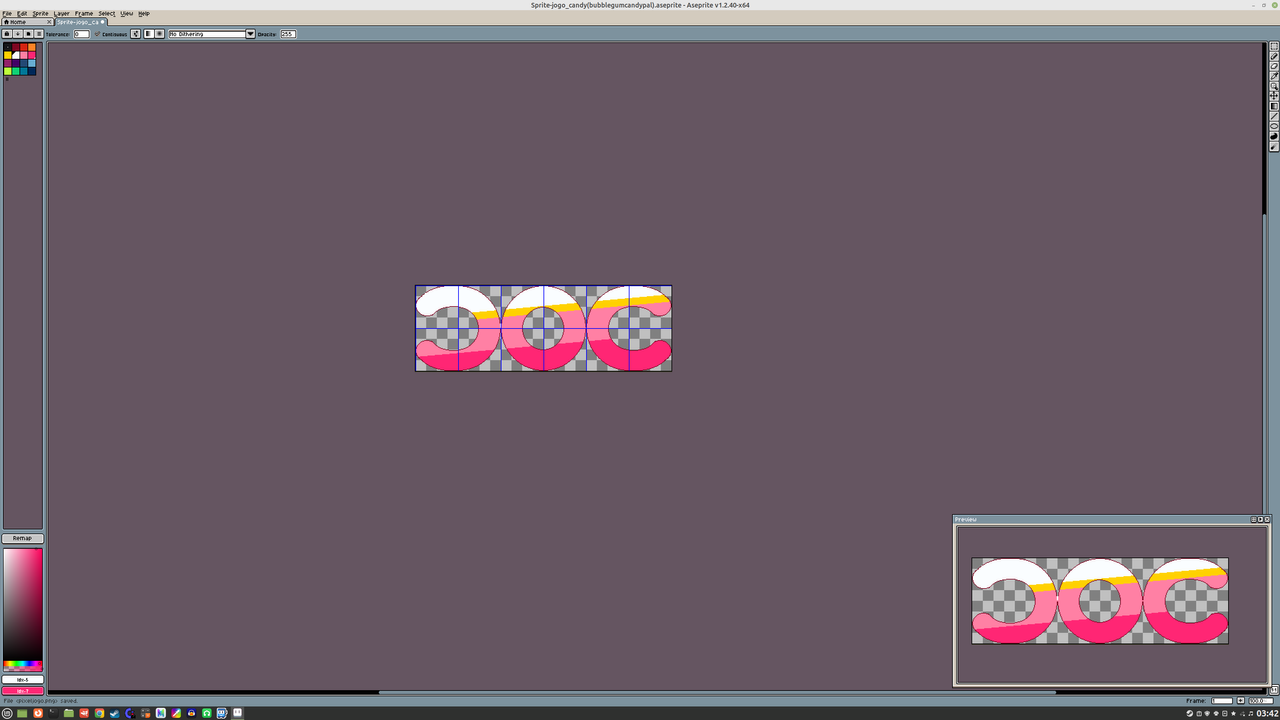Pick the white palette swatch
The image size is (1280, 720).
point(16,55)
